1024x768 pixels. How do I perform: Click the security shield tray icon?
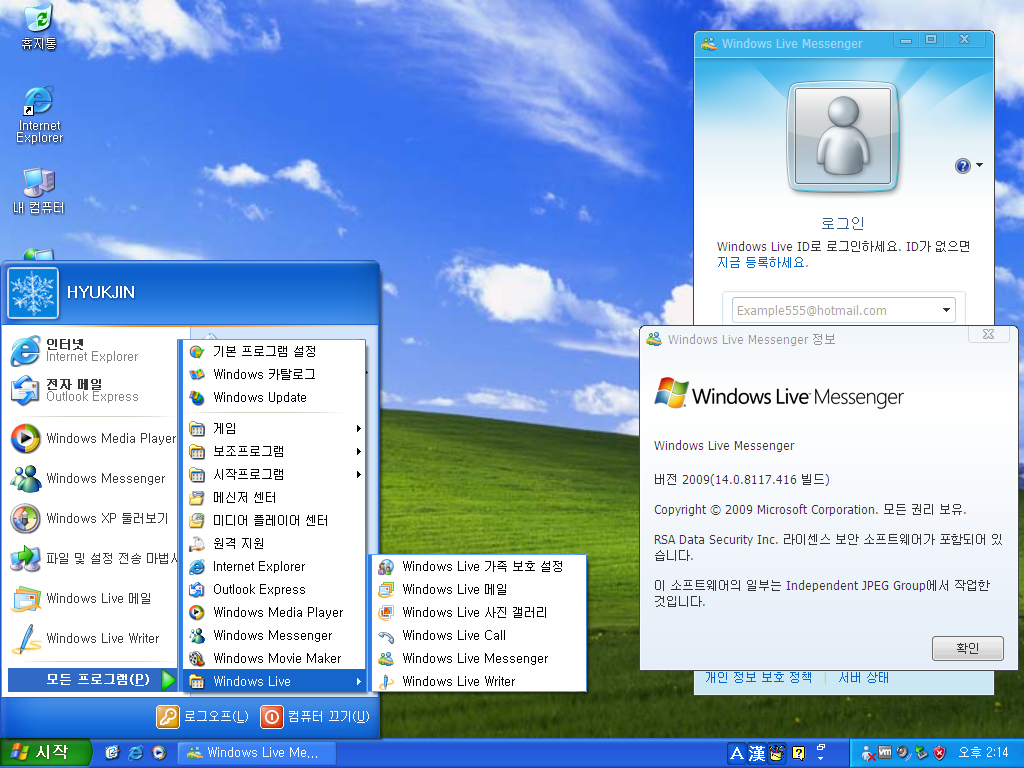[940, 753]
